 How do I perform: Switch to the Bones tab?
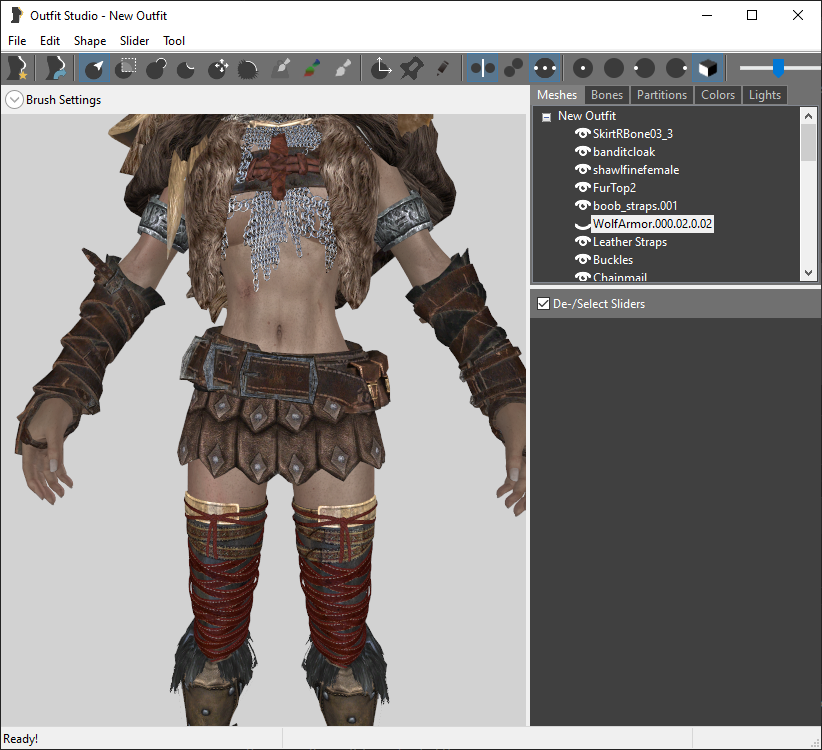click(607, 95)
